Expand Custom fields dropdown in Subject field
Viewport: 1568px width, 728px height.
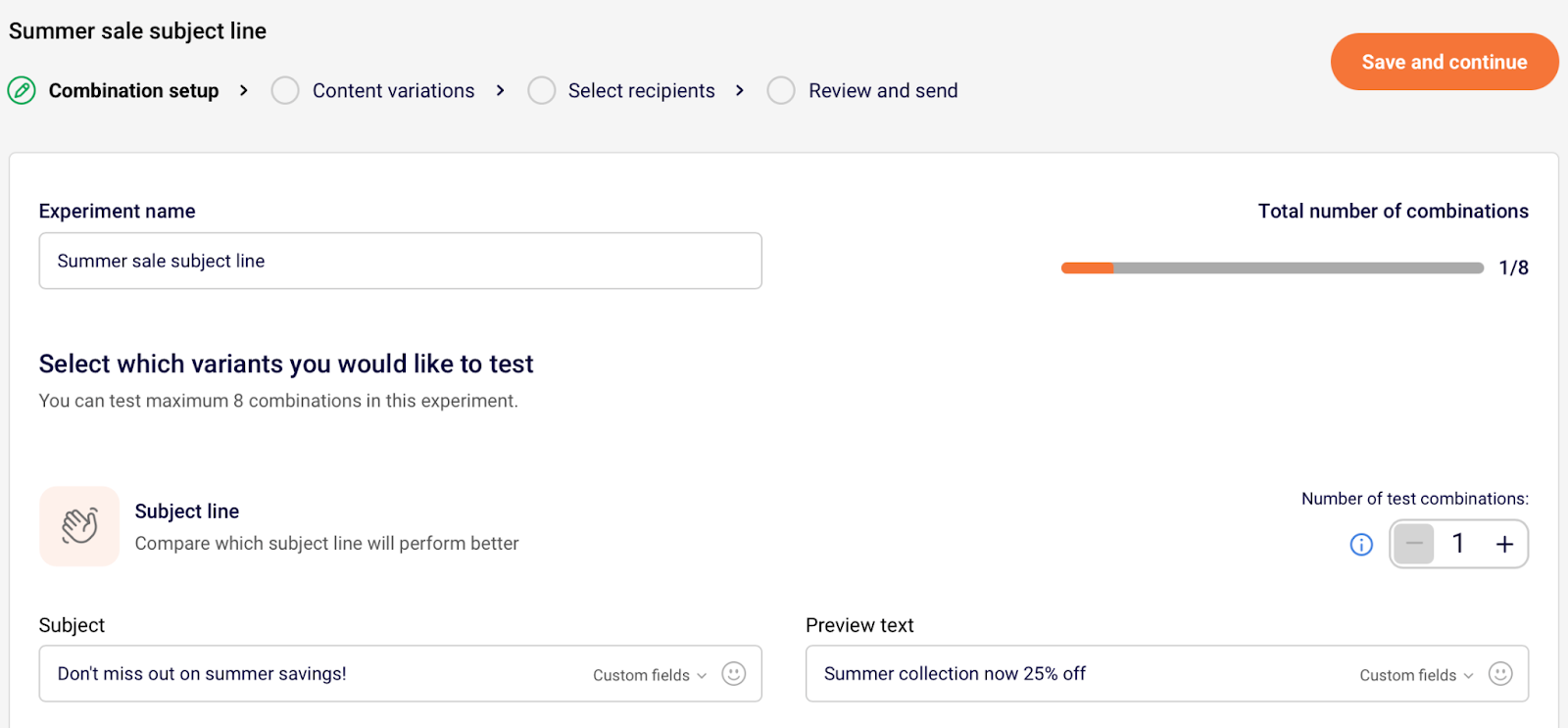coord(650,675)
